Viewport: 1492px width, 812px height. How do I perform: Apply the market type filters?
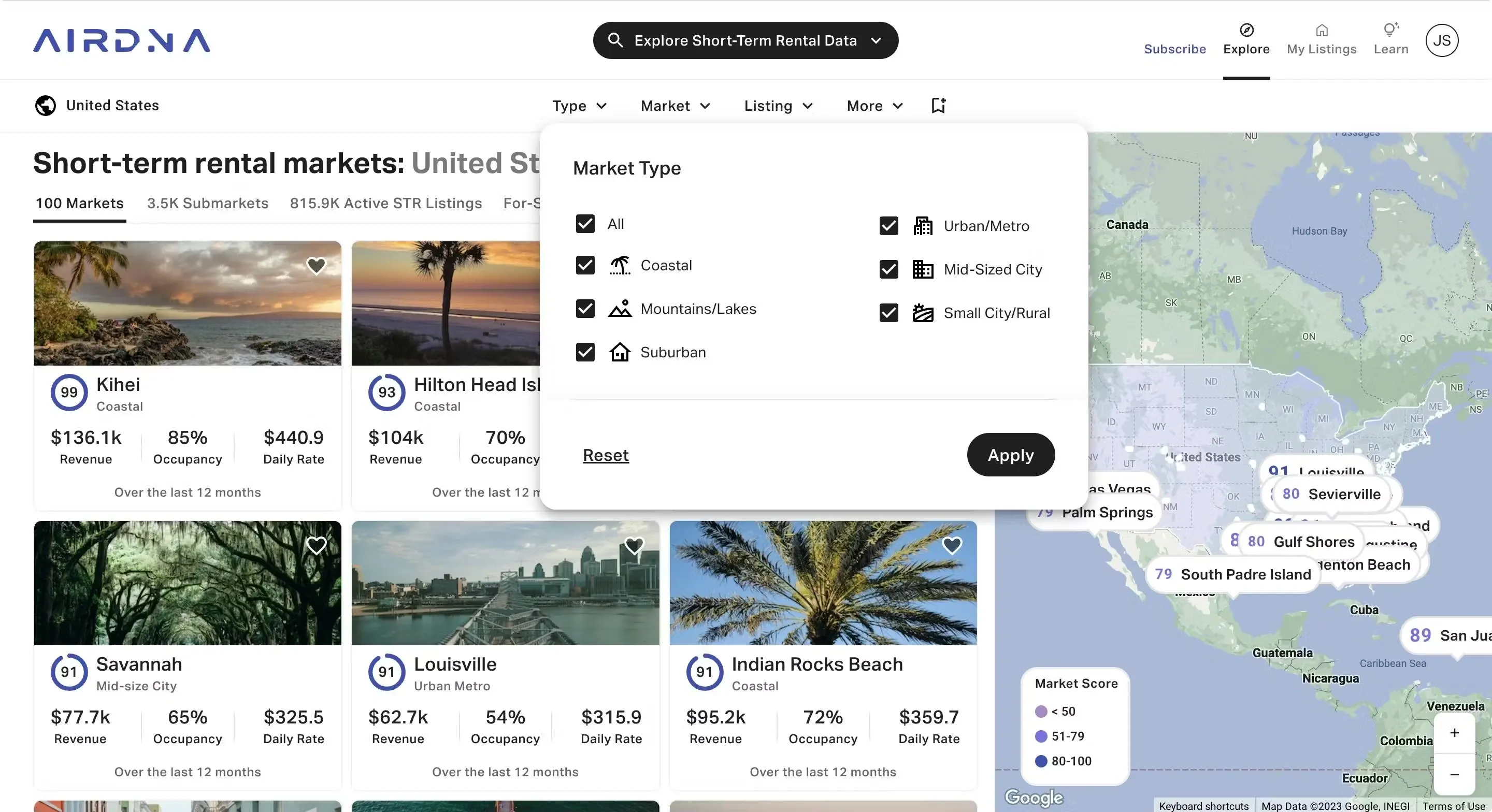1010,455
